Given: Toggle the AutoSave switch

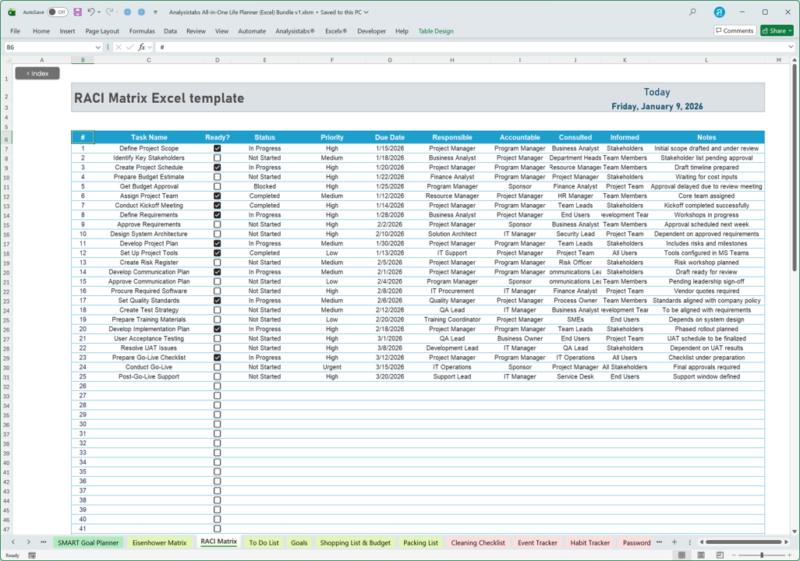Looking at the screenshot, I should pyautogui.click(x=57, y=12).
